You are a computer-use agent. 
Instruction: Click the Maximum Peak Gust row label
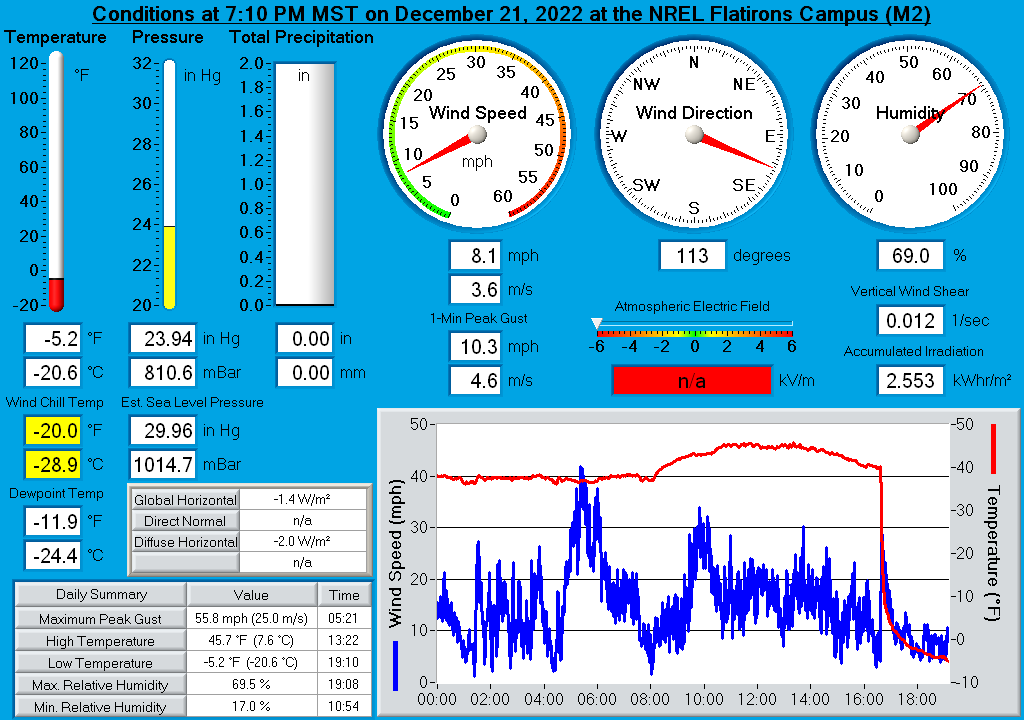click(x=101, y=619)
